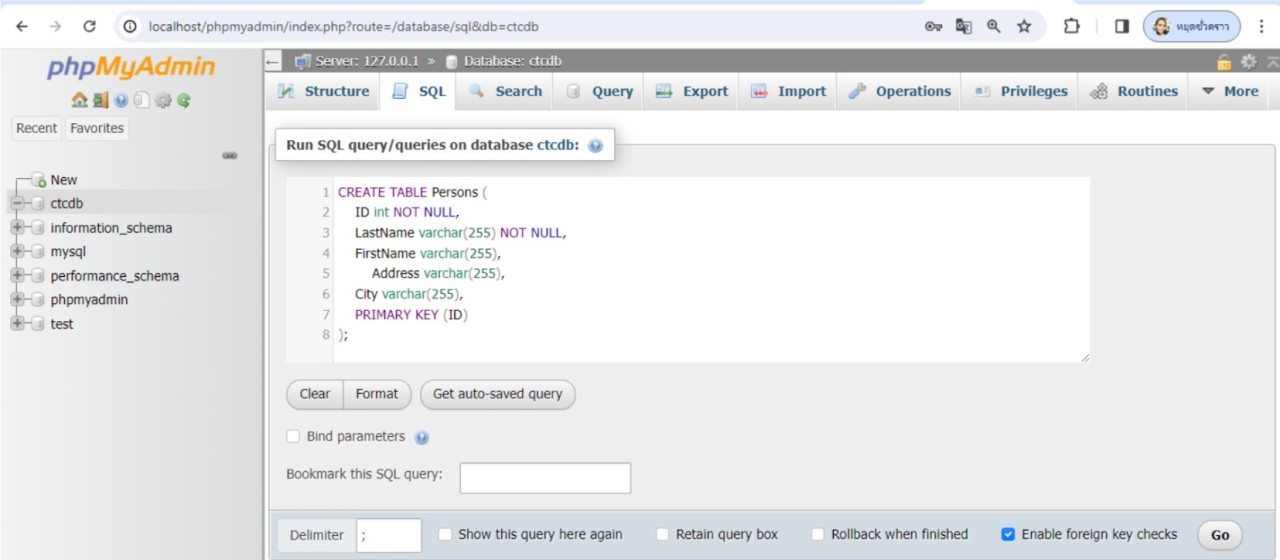Click the phpMyAdmin Home icon

[79, 100]
